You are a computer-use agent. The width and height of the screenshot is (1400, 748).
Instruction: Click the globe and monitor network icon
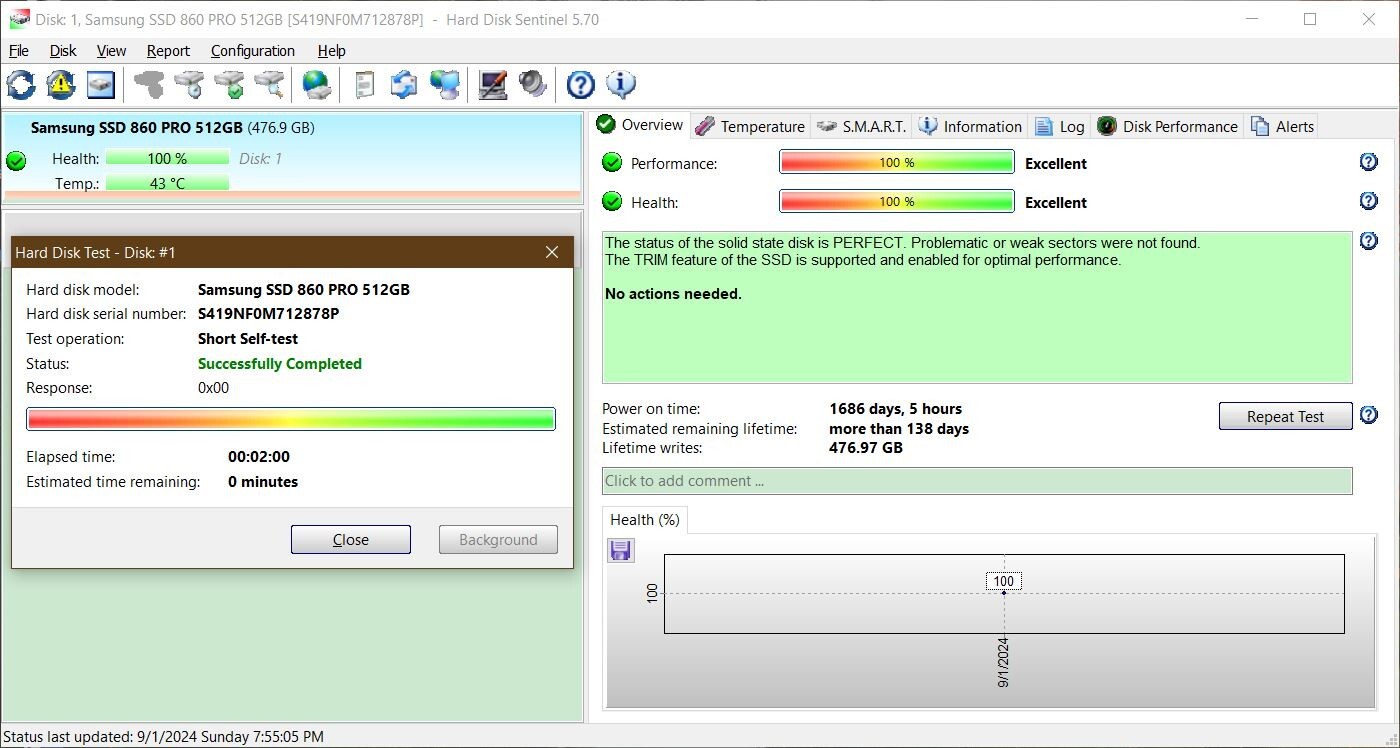[x=445, y=84]
